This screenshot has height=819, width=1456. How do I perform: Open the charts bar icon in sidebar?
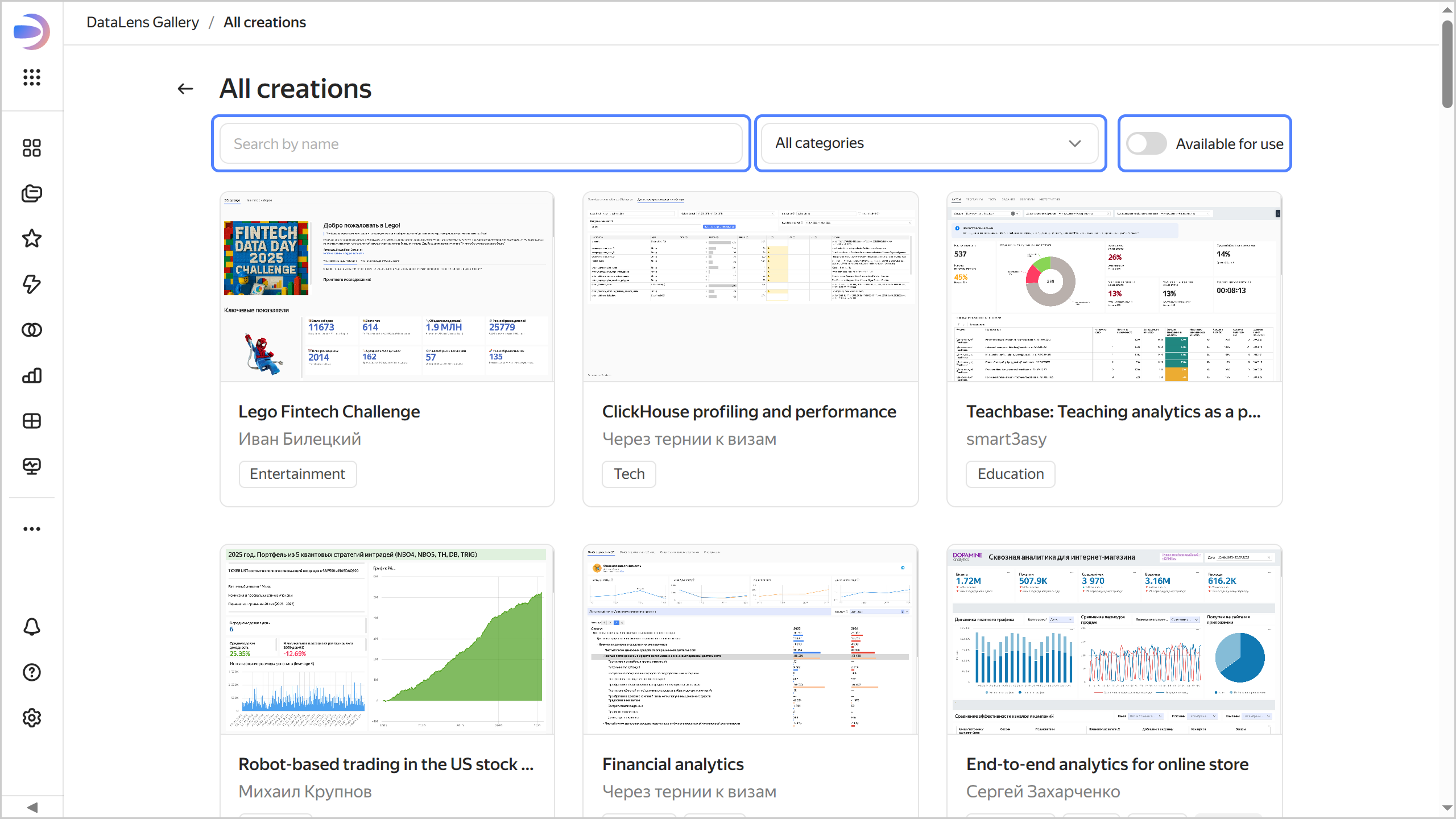coord(32,375)
